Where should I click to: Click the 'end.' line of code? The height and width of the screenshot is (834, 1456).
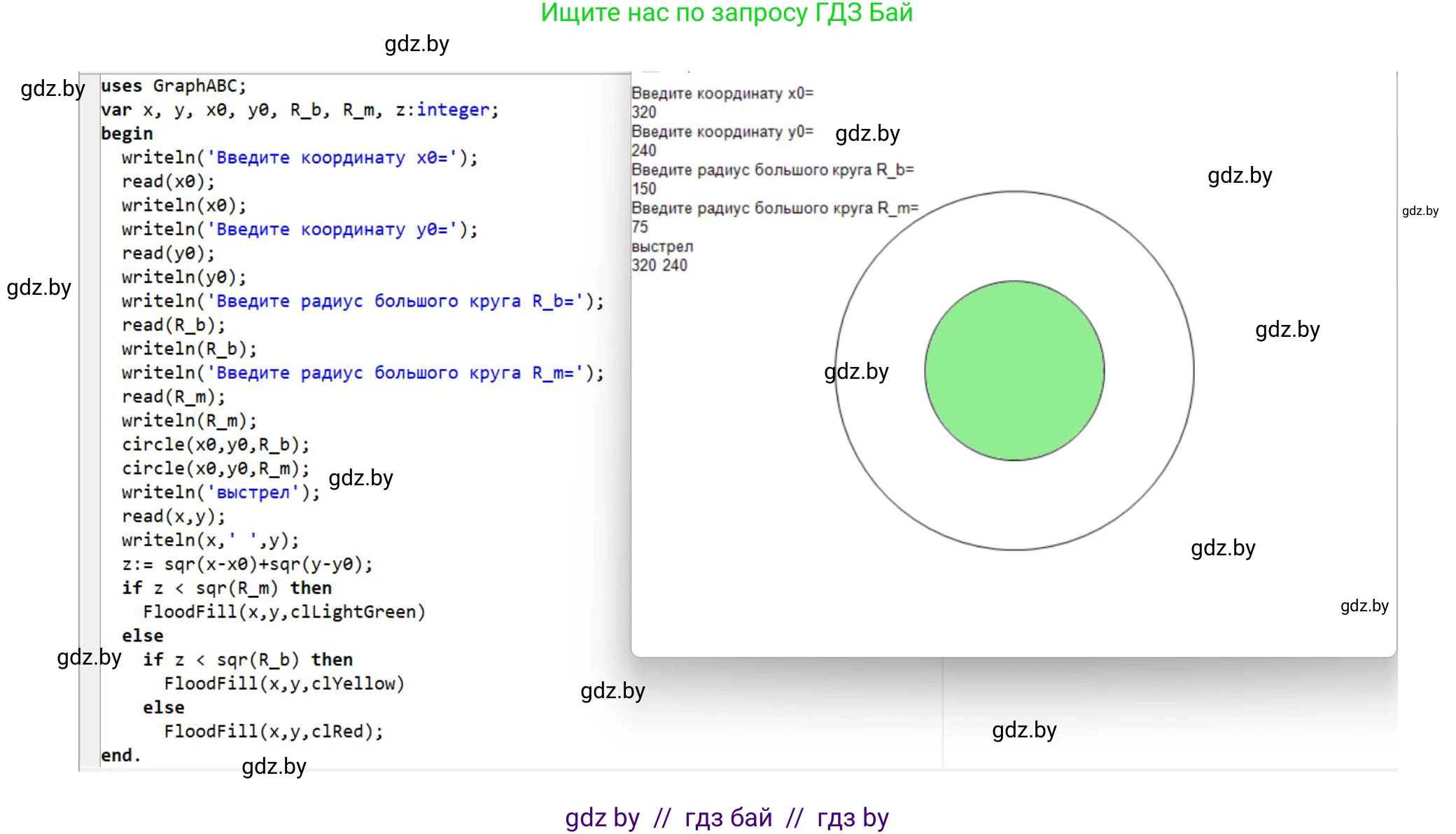click(x=120, y=756)
